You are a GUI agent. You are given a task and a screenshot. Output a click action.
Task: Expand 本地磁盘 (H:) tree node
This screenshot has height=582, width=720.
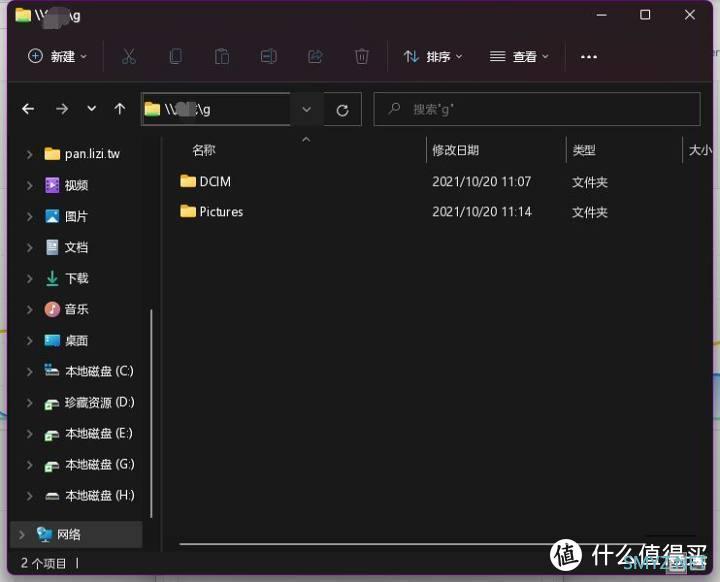point(29,496)
